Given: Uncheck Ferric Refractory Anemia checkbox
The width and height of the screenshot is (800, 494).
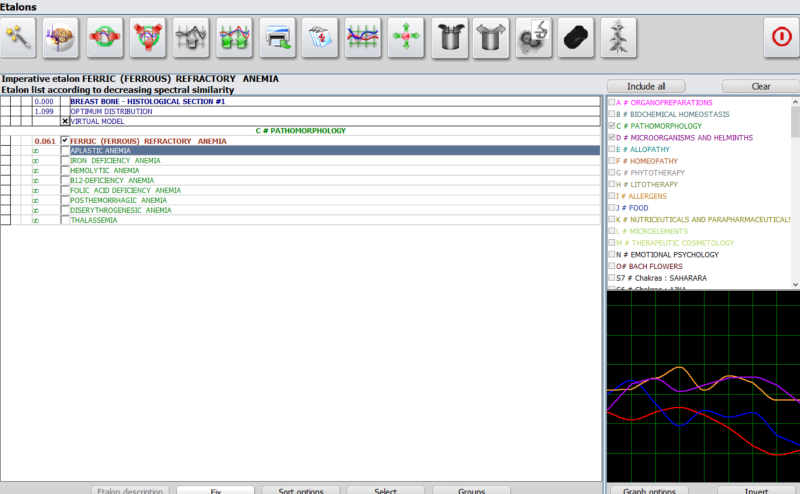Looking at the screenshot, I should 65,141.
